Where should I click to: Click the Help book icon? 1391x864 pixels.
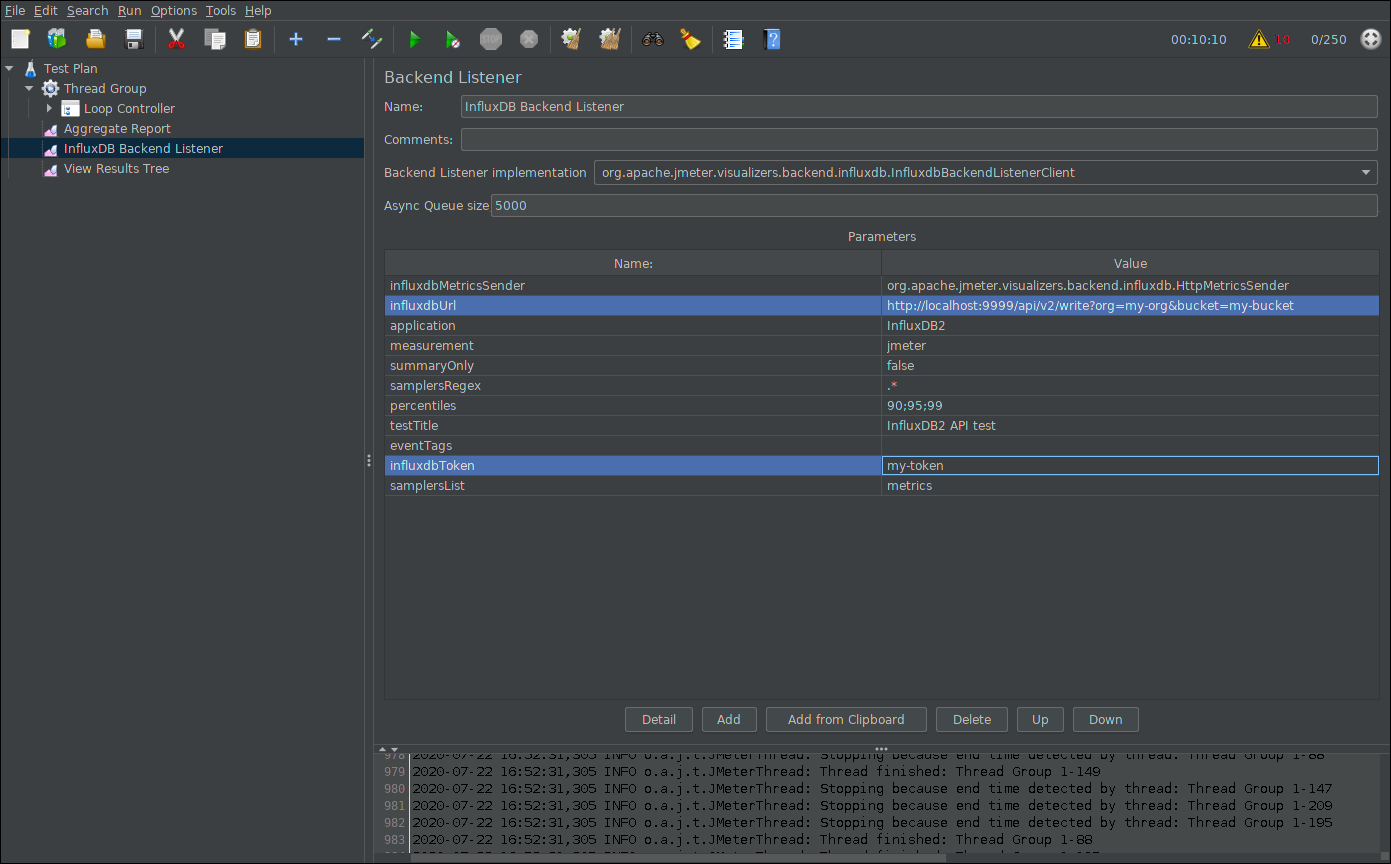tap(772, 39)
